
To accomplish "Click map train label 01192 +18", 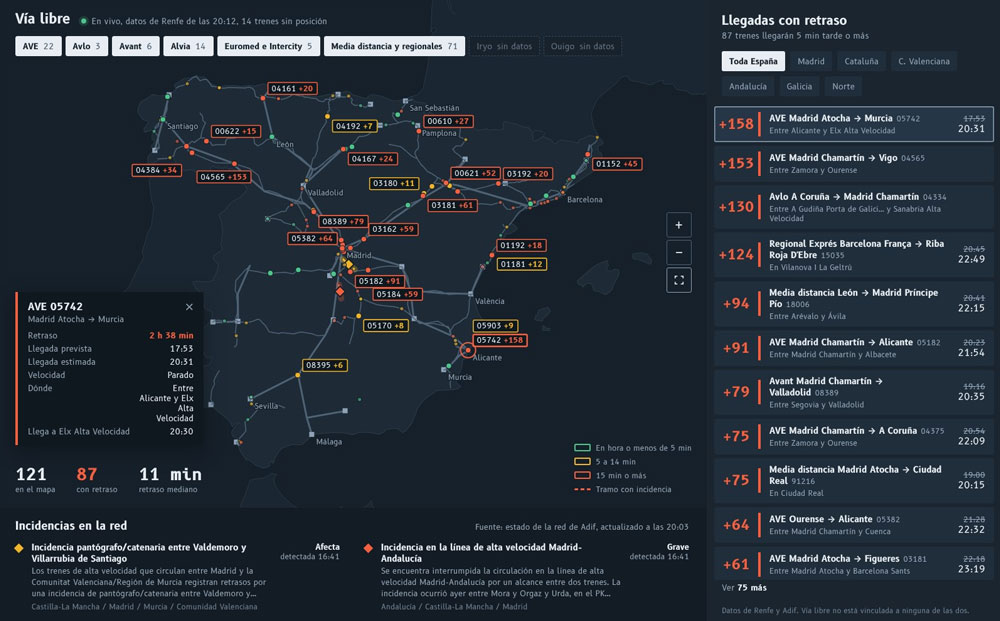I will (521, 245).
